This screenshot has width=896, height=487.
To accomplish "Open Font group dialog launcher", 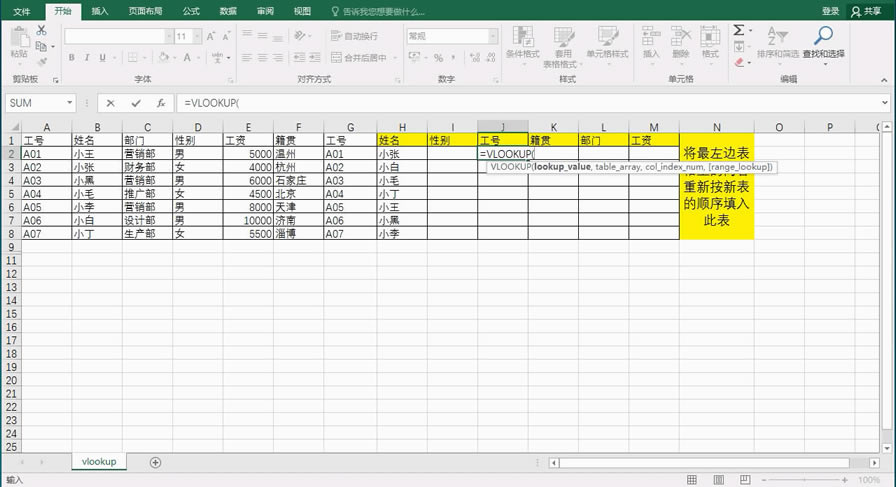I will [231, 81].
